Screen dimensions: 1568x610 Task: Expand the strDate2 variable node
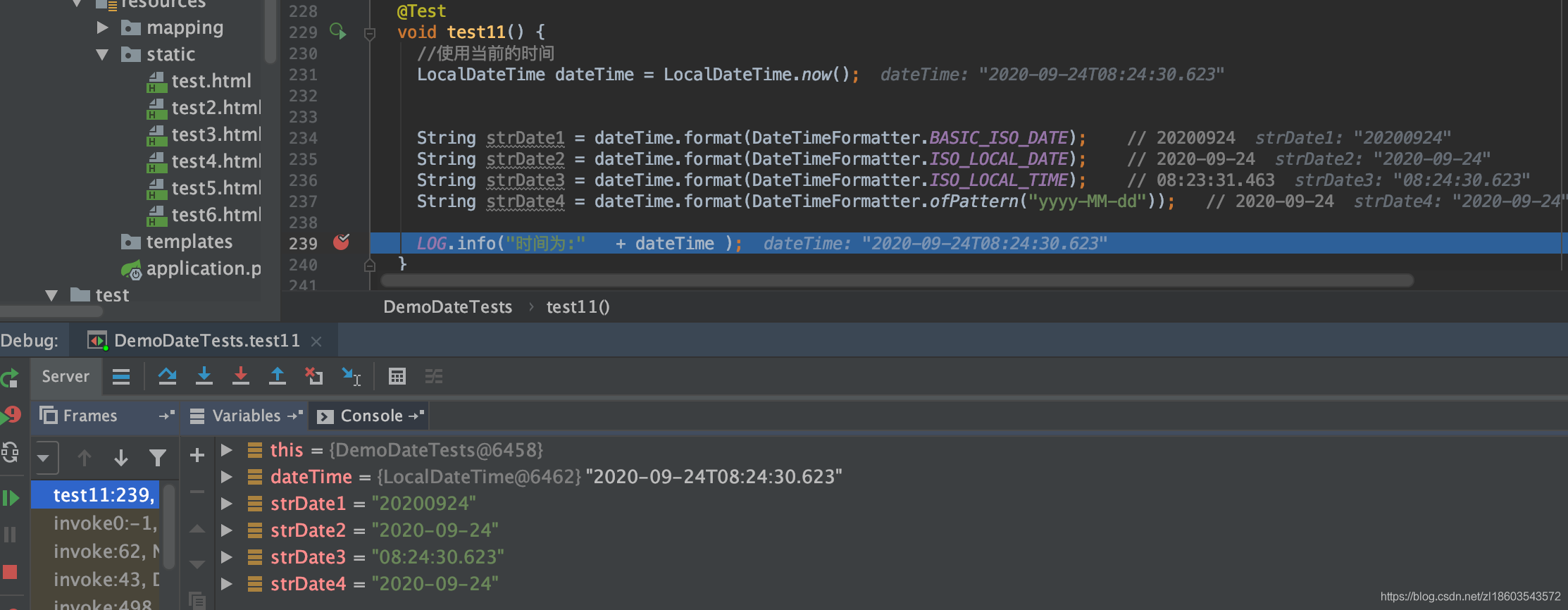[227, 530]
